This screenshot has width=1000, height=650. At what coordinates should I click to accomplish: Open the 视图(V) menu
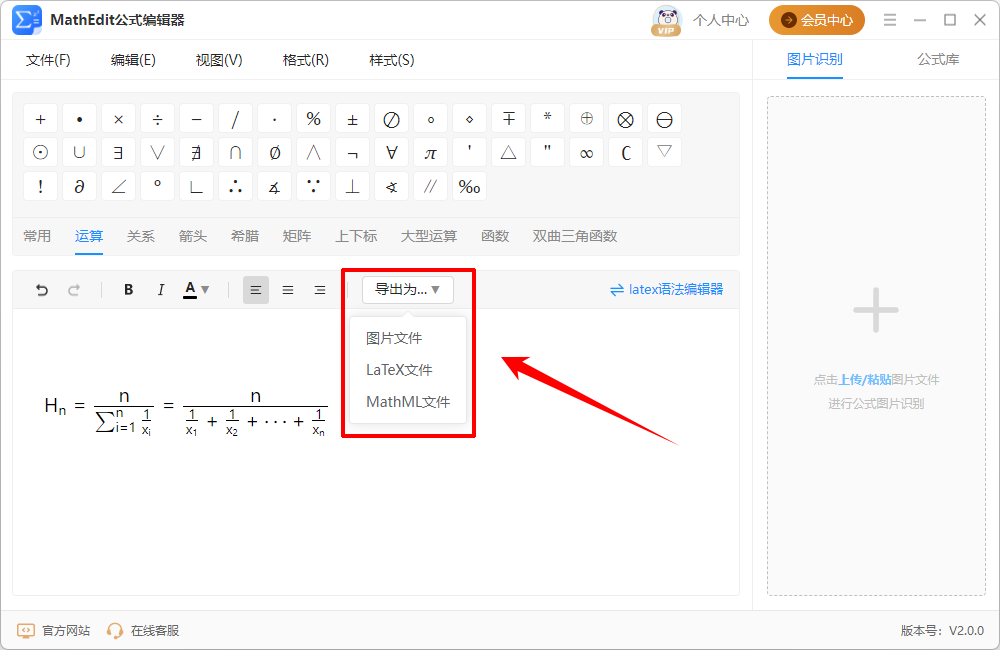pyautogui.click(x=219, y=60)
